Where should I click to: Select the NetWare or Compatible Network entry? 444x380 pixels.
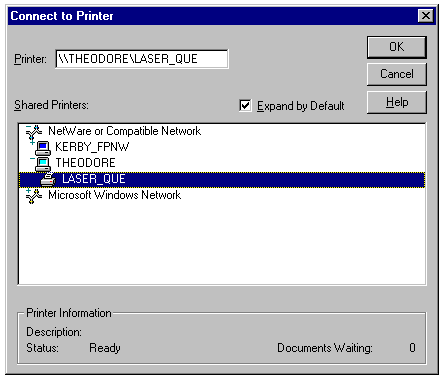(x=125, y=131)
